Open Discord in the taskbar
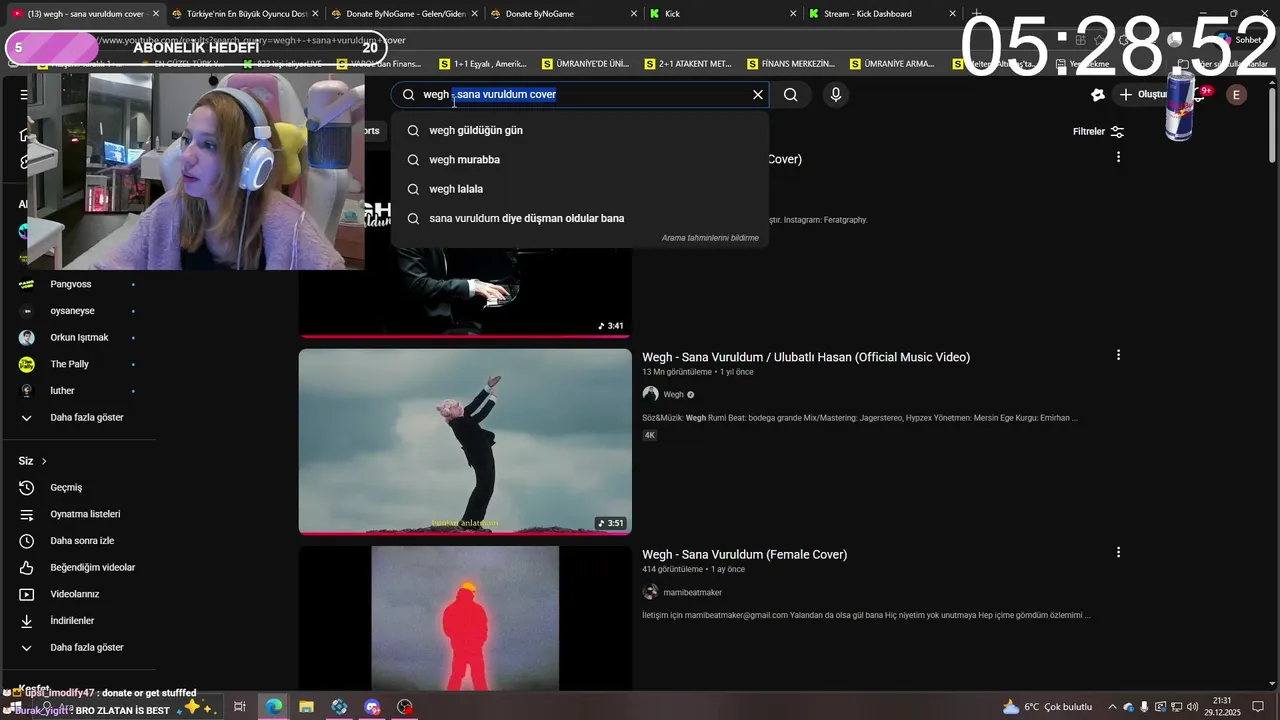This screenshot has height=720, width=1280. click(372, 706)
